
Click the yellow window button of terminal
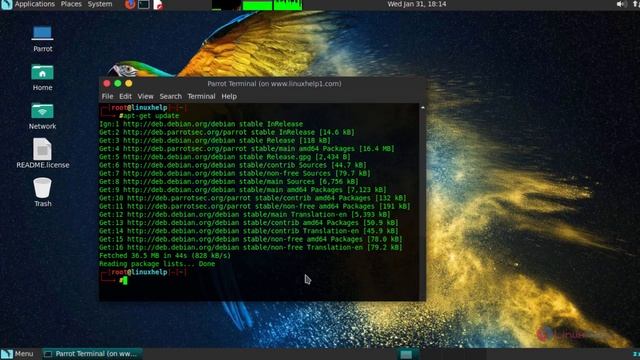pos(129,83)
